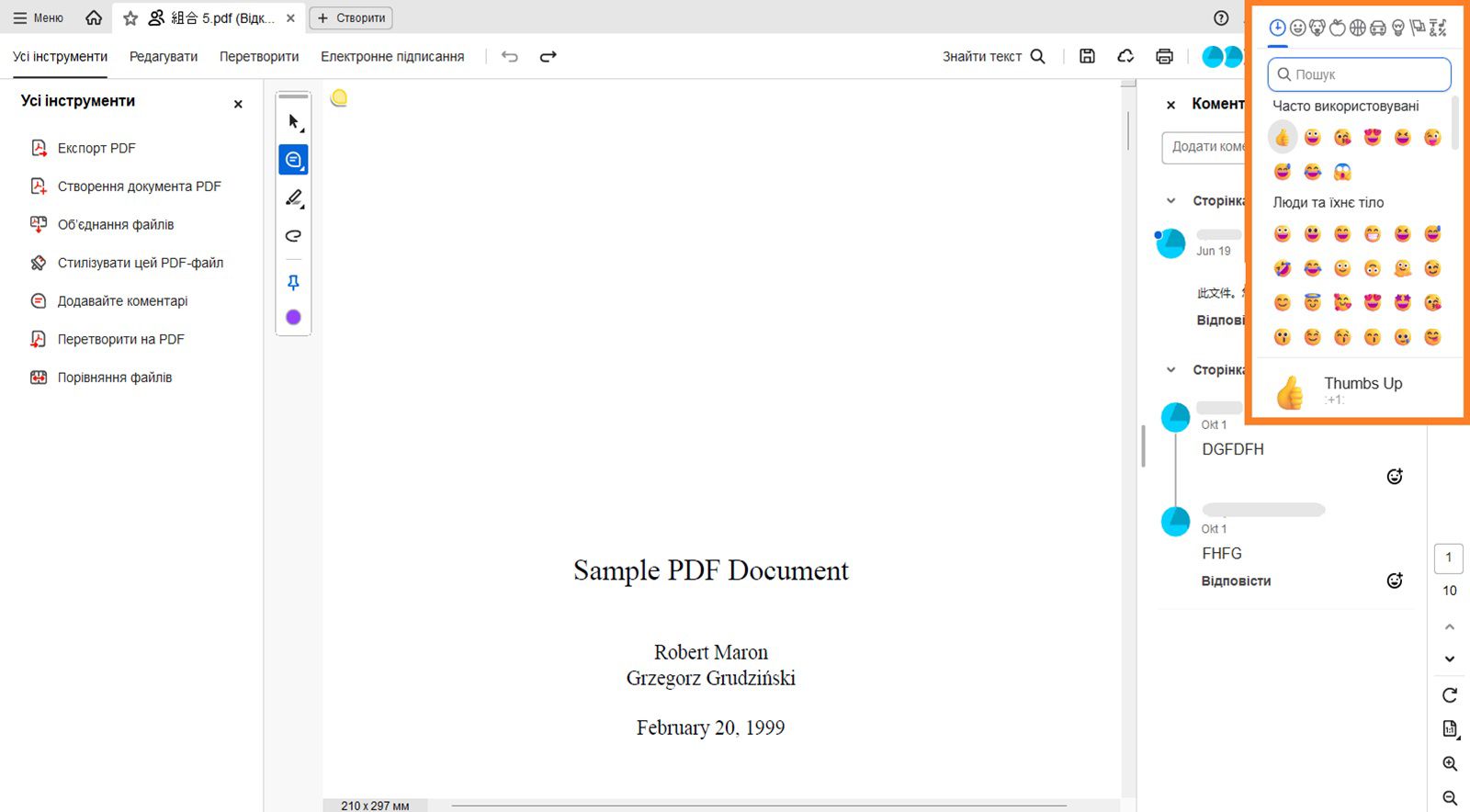Undo the last action
Viewport: 1470px width, 812px height.
click(510, 56)
